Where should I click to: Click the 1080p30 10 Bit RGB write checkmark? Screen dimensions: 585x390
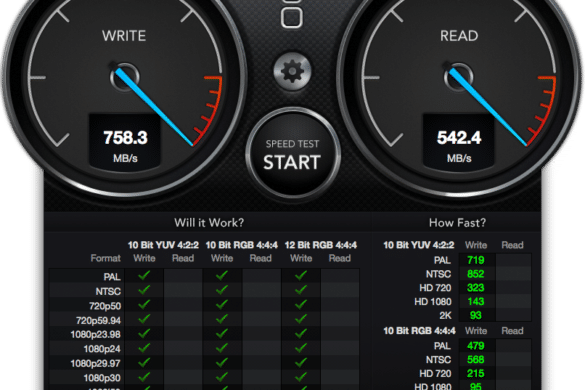click(222, 377)
